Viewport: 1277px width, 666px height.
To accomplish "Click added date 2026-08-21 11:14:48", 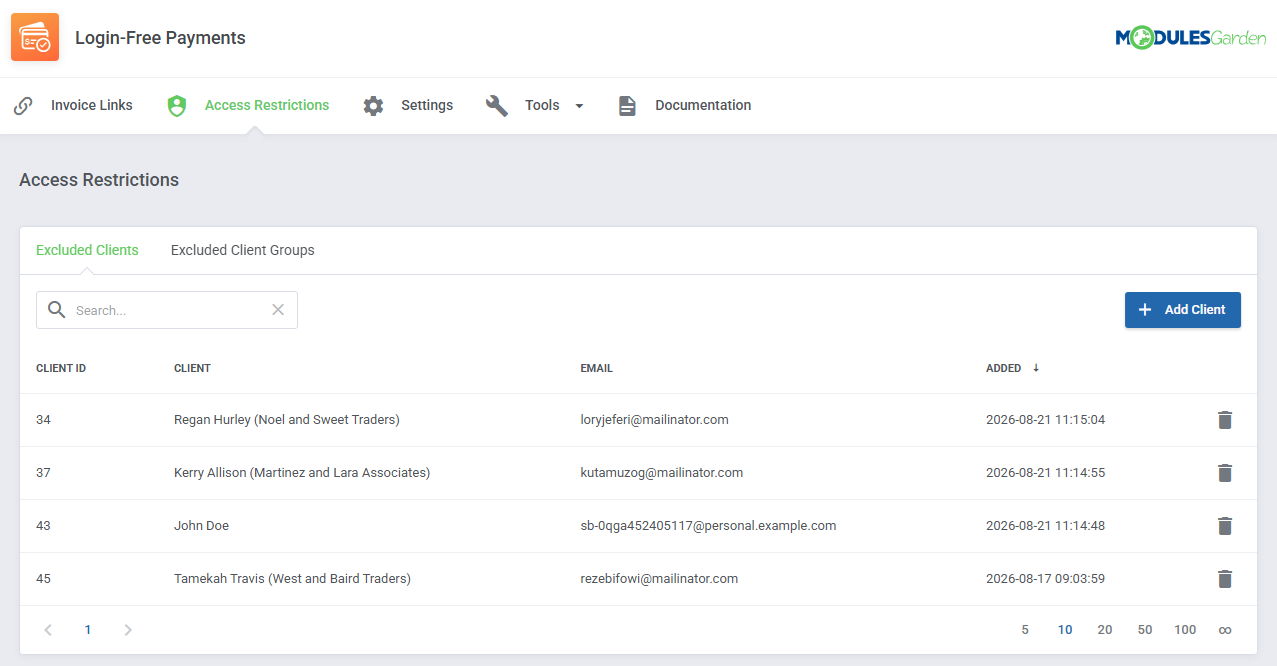I will click(1045, 526).
